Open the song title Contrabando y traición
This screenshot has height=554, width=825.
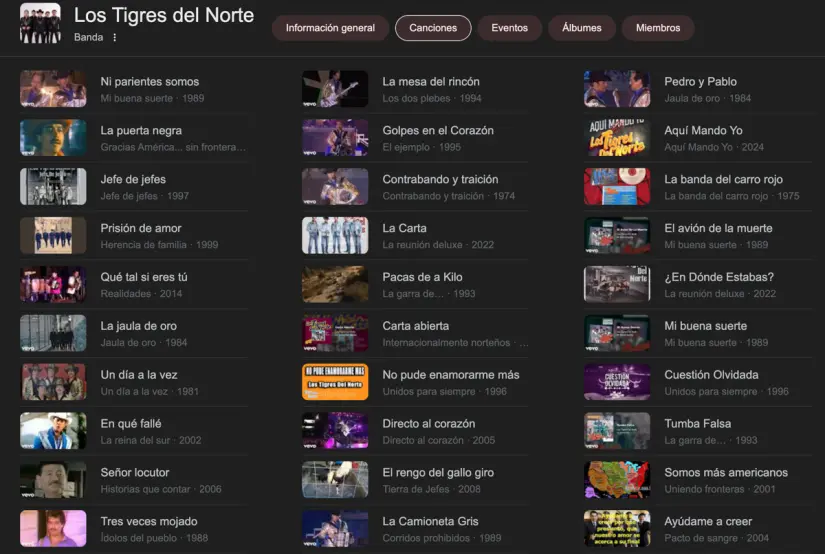tap(440, 179)
